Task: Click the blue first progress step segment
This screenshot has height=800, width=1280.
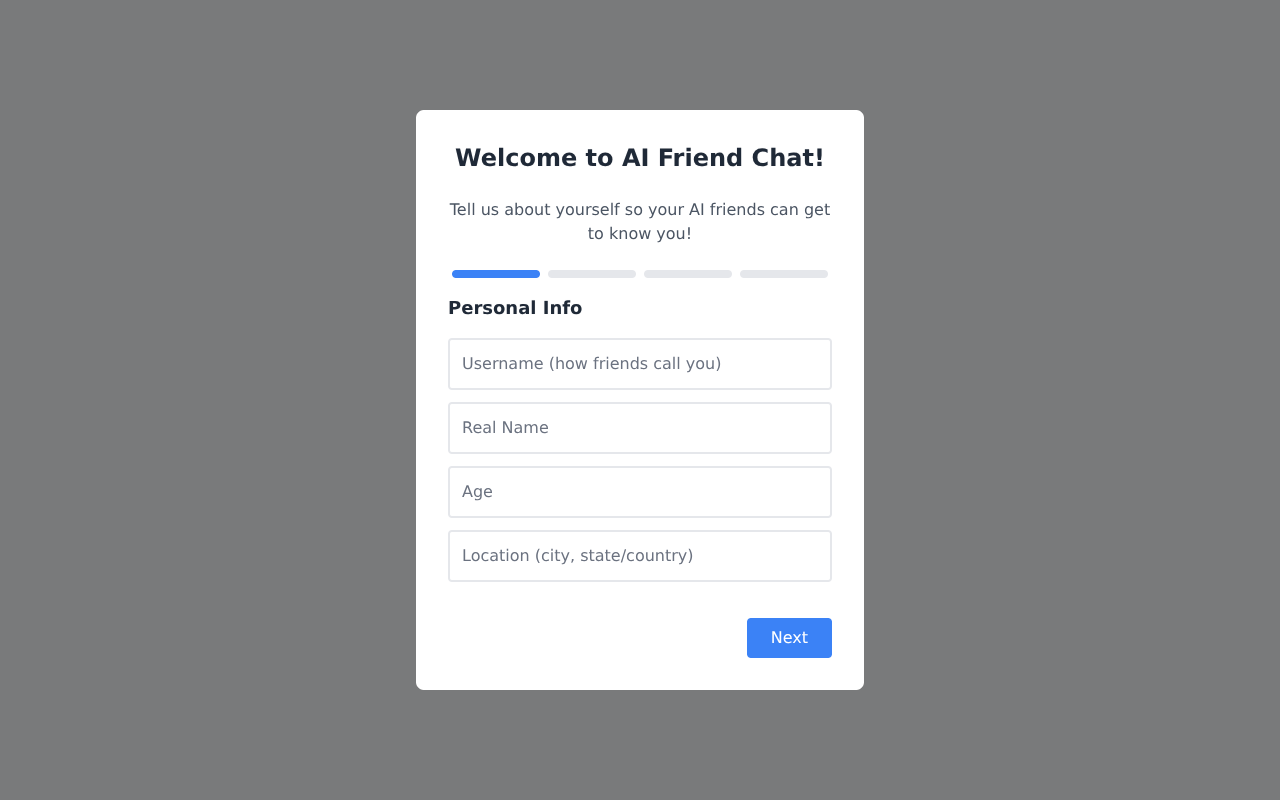Action: tap(496, 274)
